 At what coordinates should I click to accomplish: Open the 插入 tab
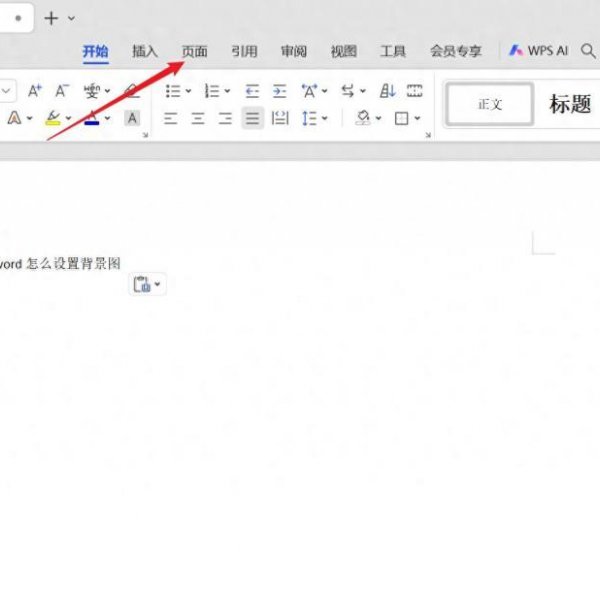(x=145, y=51)
